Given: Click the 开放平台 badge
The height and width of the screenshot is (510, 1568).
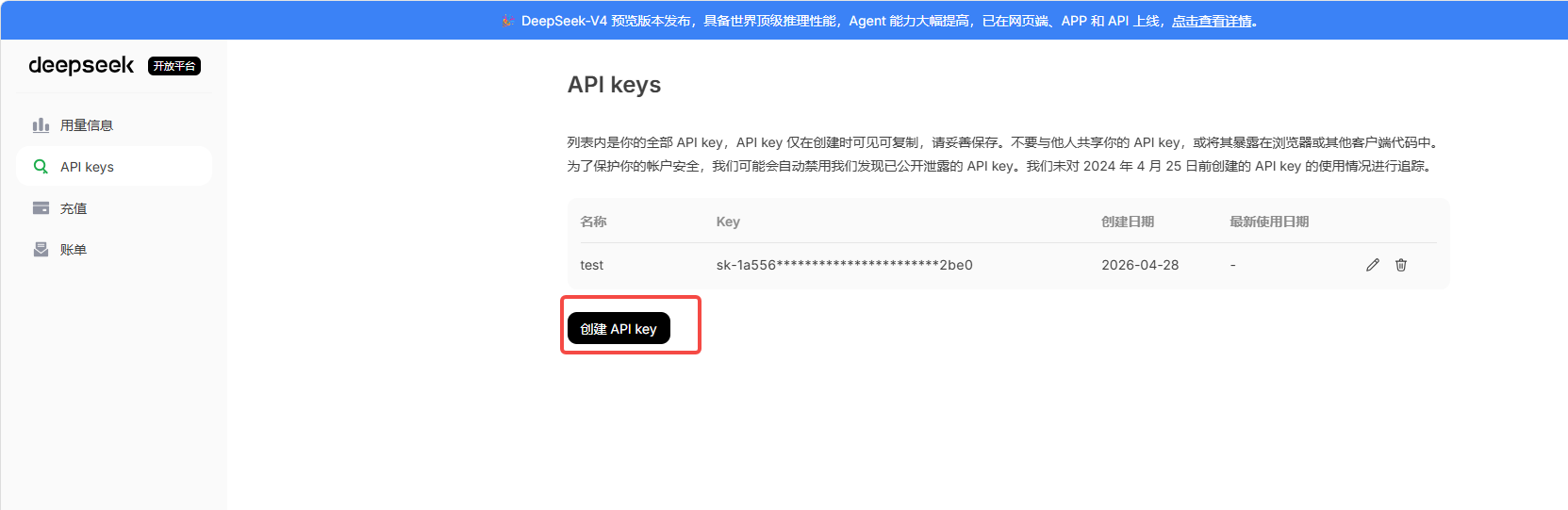Looking at the screenshot, I should tap(174, 66).
